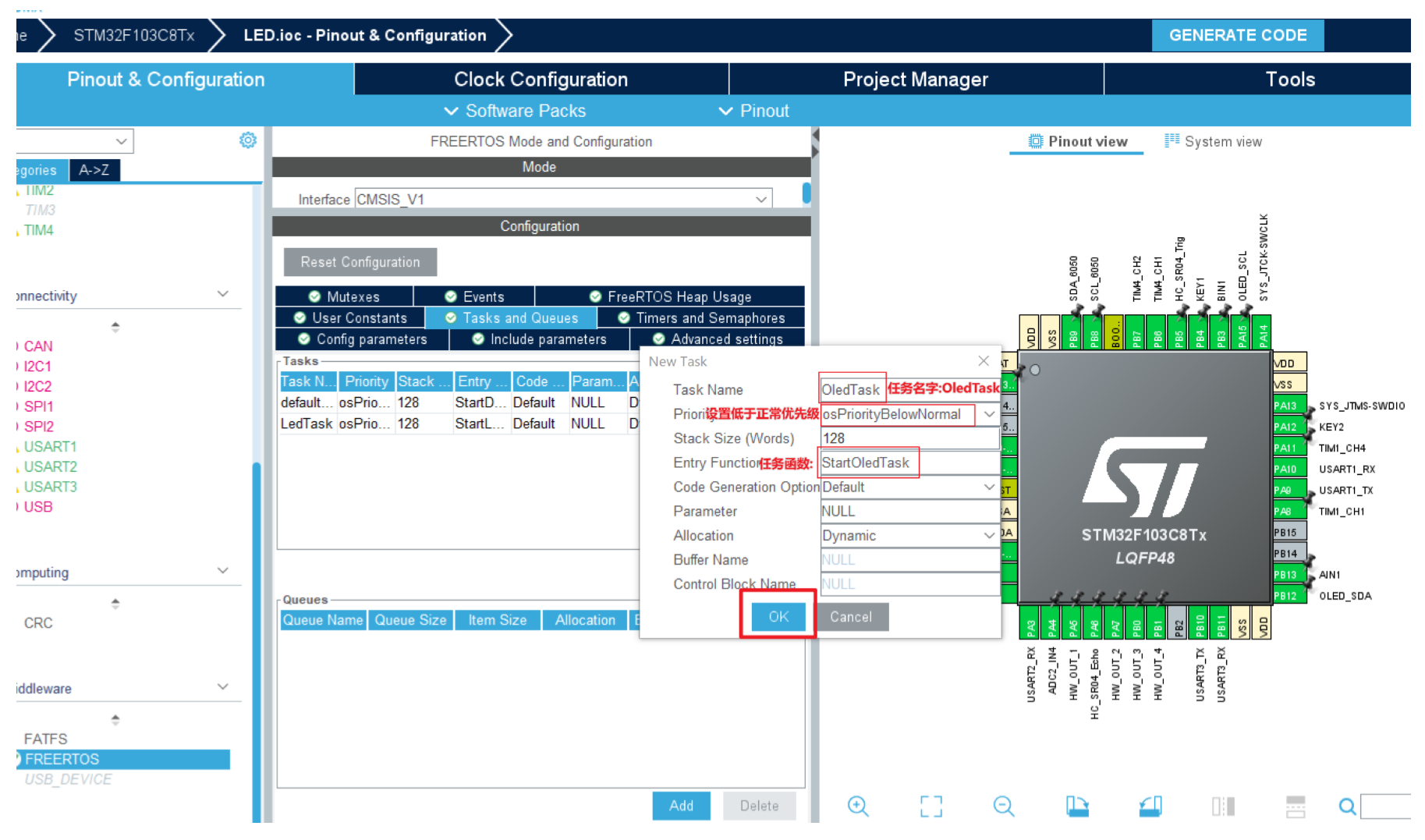This screenshot has height=840, width=1425.
Task: Select TIM4 in the peripheral list
Action: pos(38,230)
